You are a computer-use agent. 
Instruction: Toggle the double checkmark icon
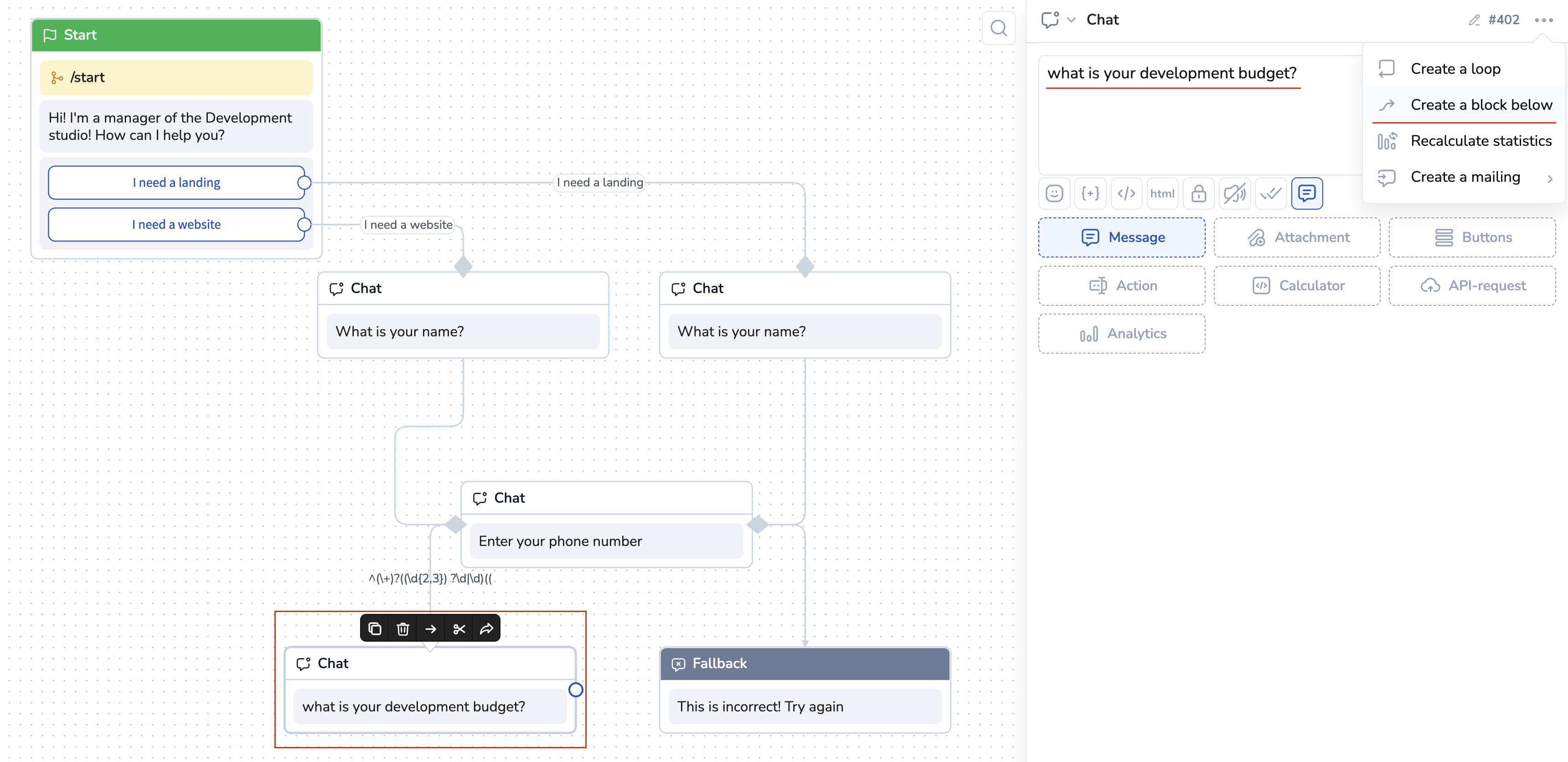(1270, 194)
